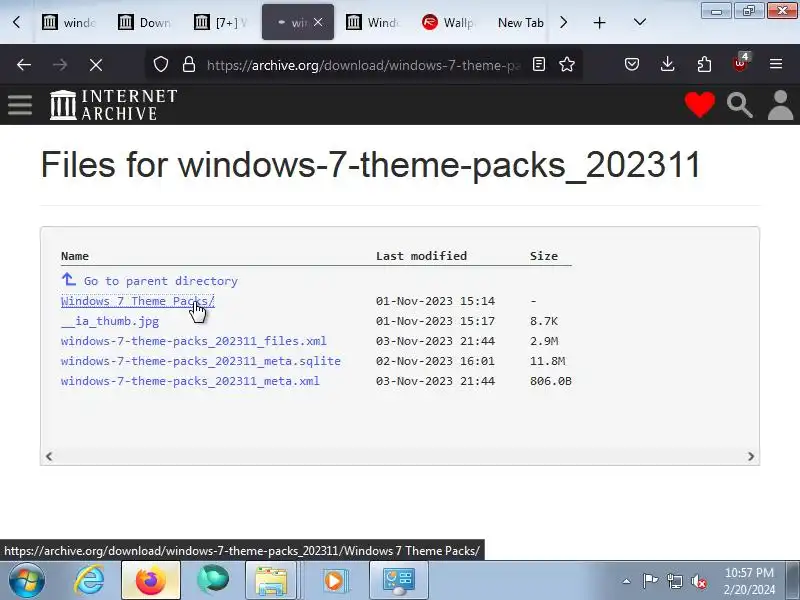Open the Extensions puzzle icon
Screen dimensions: 800x600
pyautogui.click(x=704, y=64)
